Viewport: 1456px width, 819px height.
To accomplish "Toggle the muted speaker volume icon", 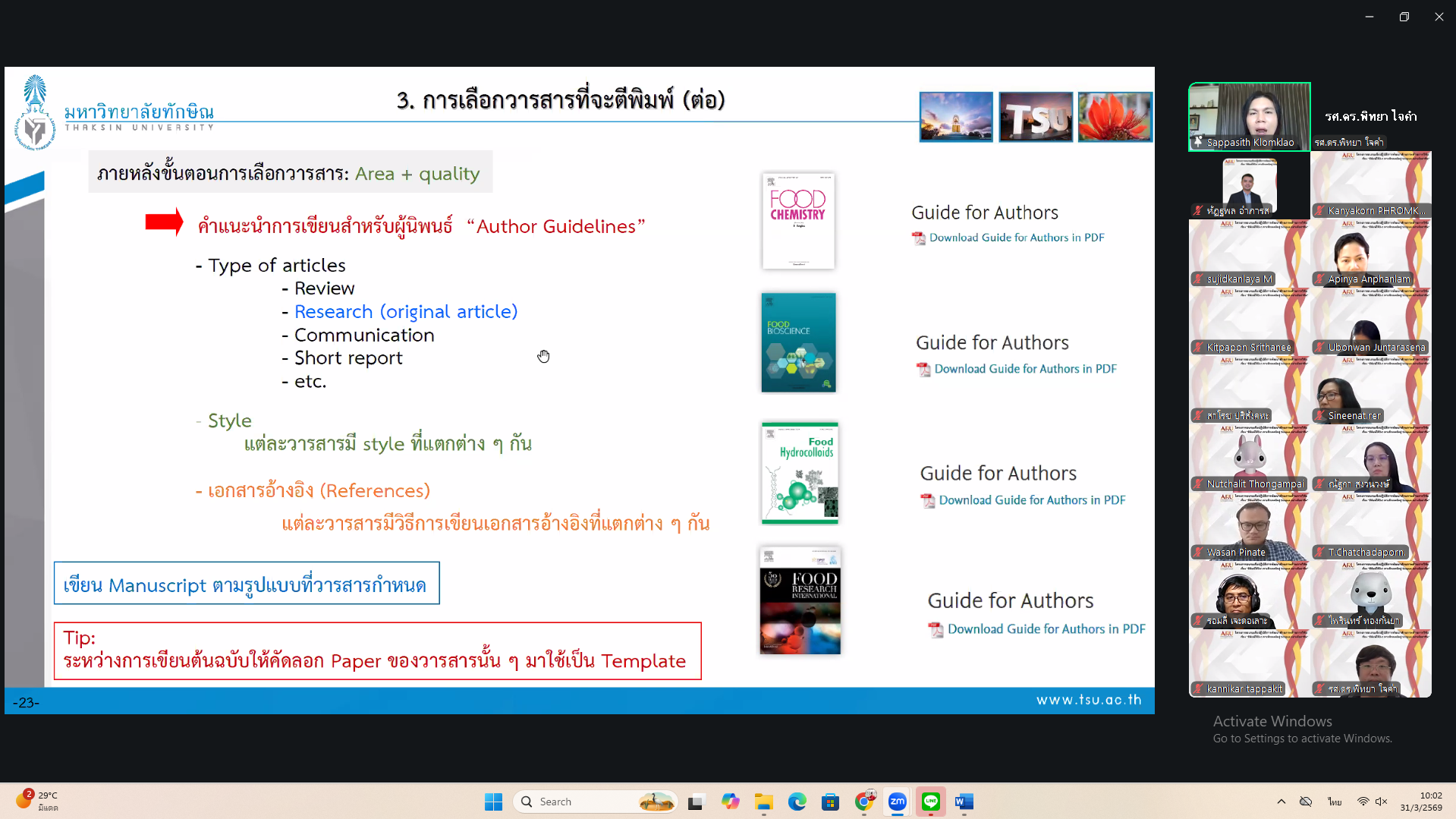I will [x=1382, y=802].
